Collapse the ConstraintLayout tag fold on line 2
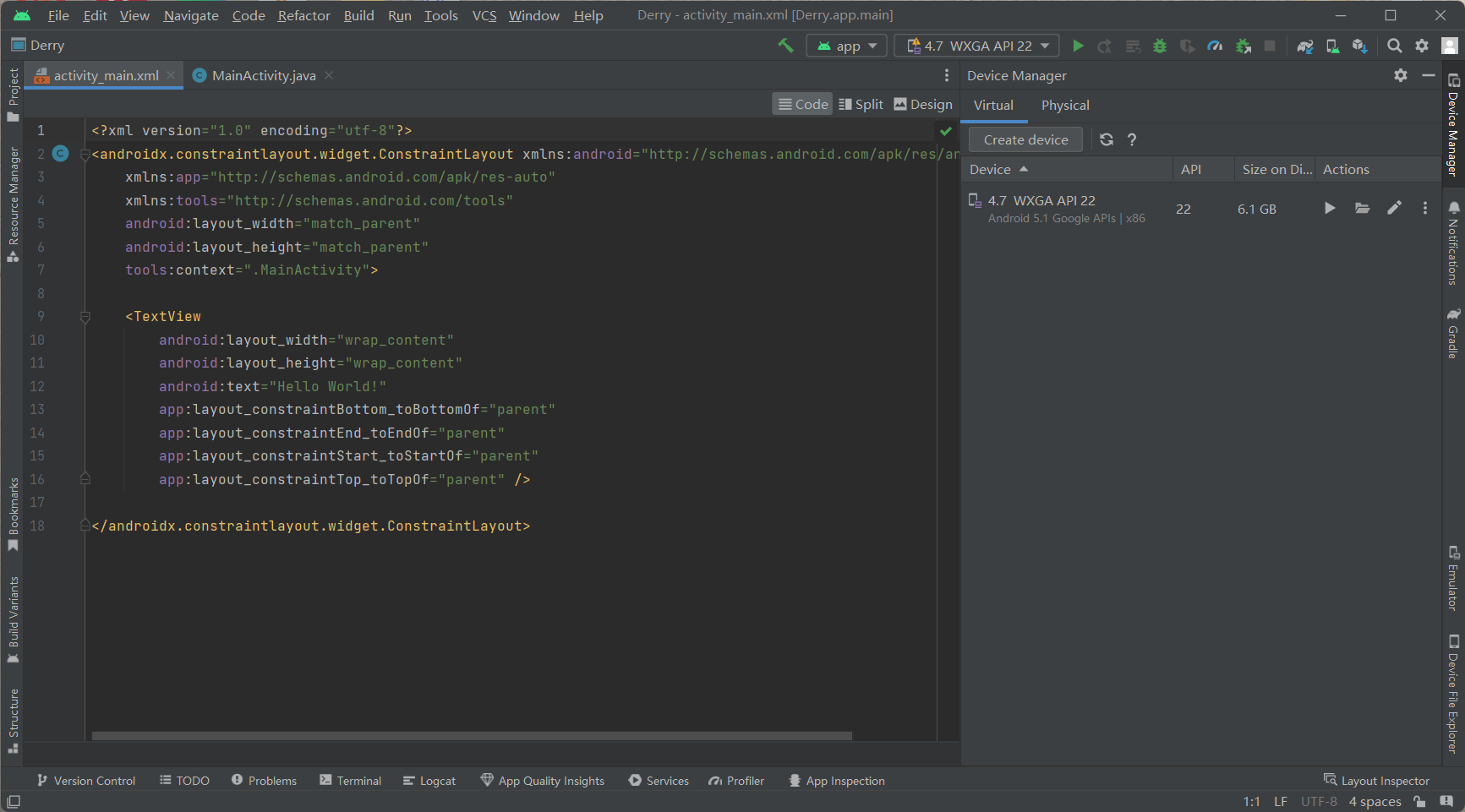Screen dimensions: 1465x812 (85, 155)
